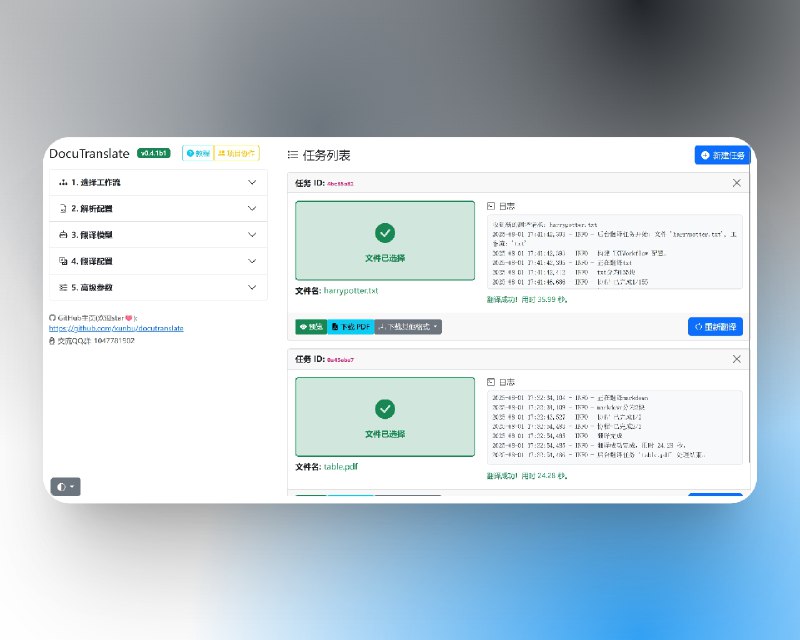This screenshot has width=800, height=640.
Task: Click the 教程 tutorial badge
Action: click(198, 153)
